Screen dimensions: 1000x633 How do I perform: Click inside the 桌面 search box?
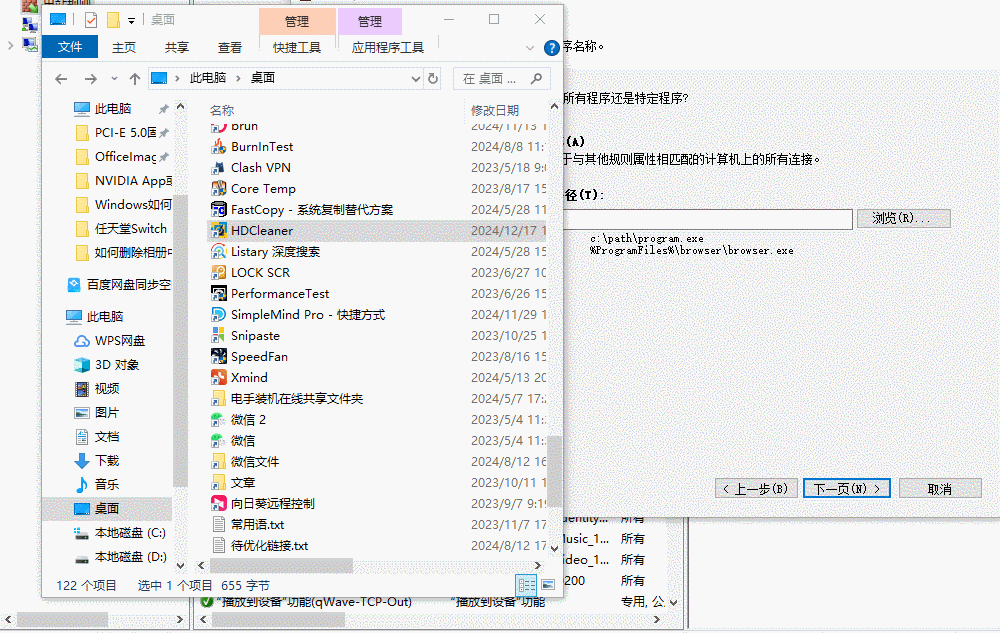(x=488, y=76)
